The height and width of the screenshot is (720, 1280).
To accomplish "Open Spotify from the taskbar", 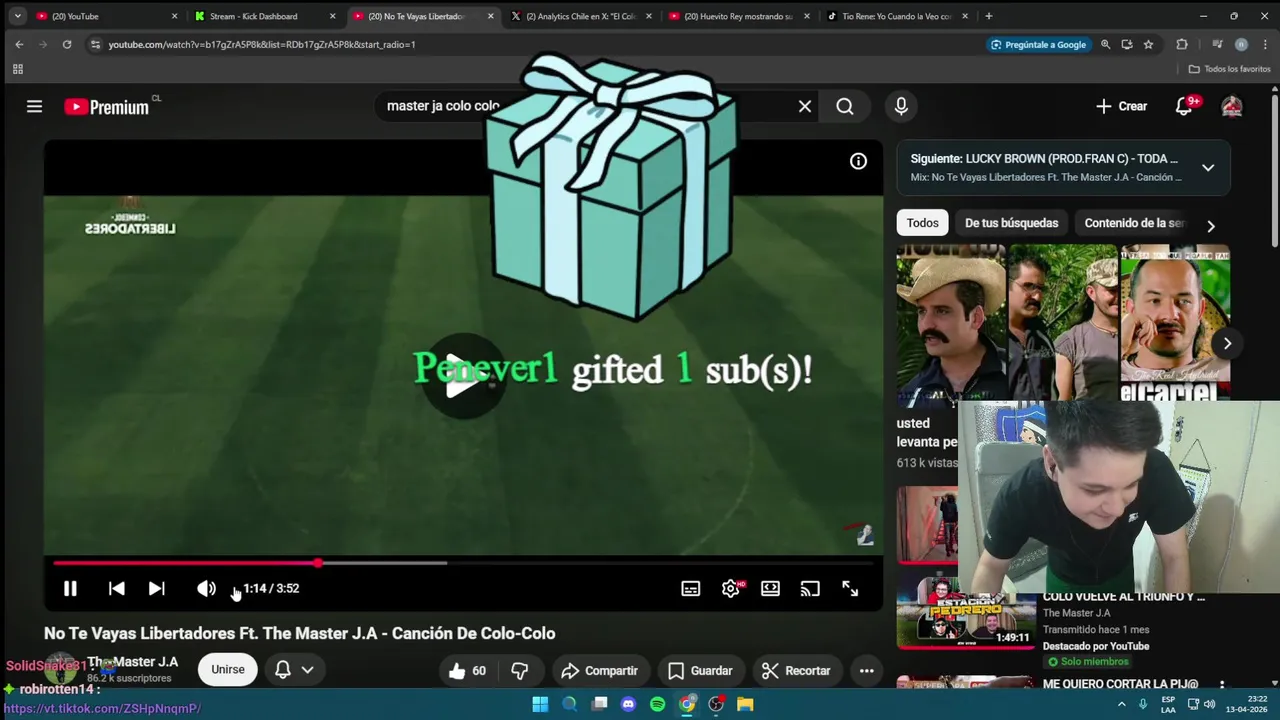I will [657, 704].
